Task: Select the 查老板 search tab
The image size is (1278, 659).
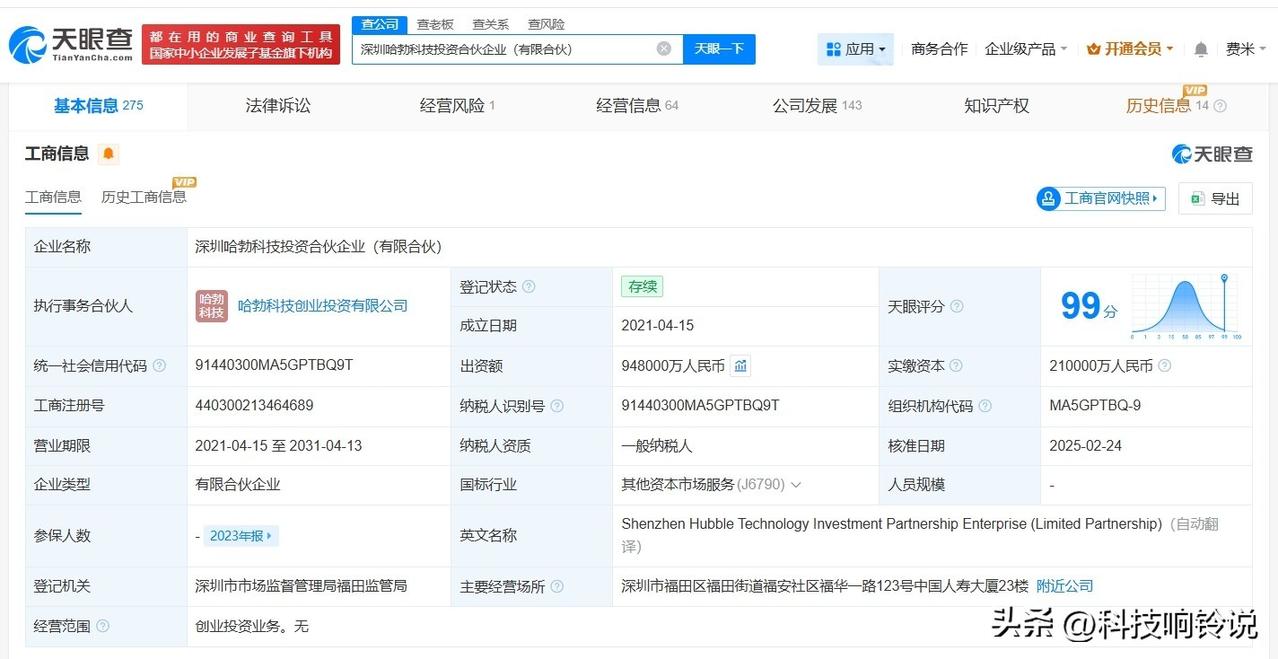Action: (435, 24)
